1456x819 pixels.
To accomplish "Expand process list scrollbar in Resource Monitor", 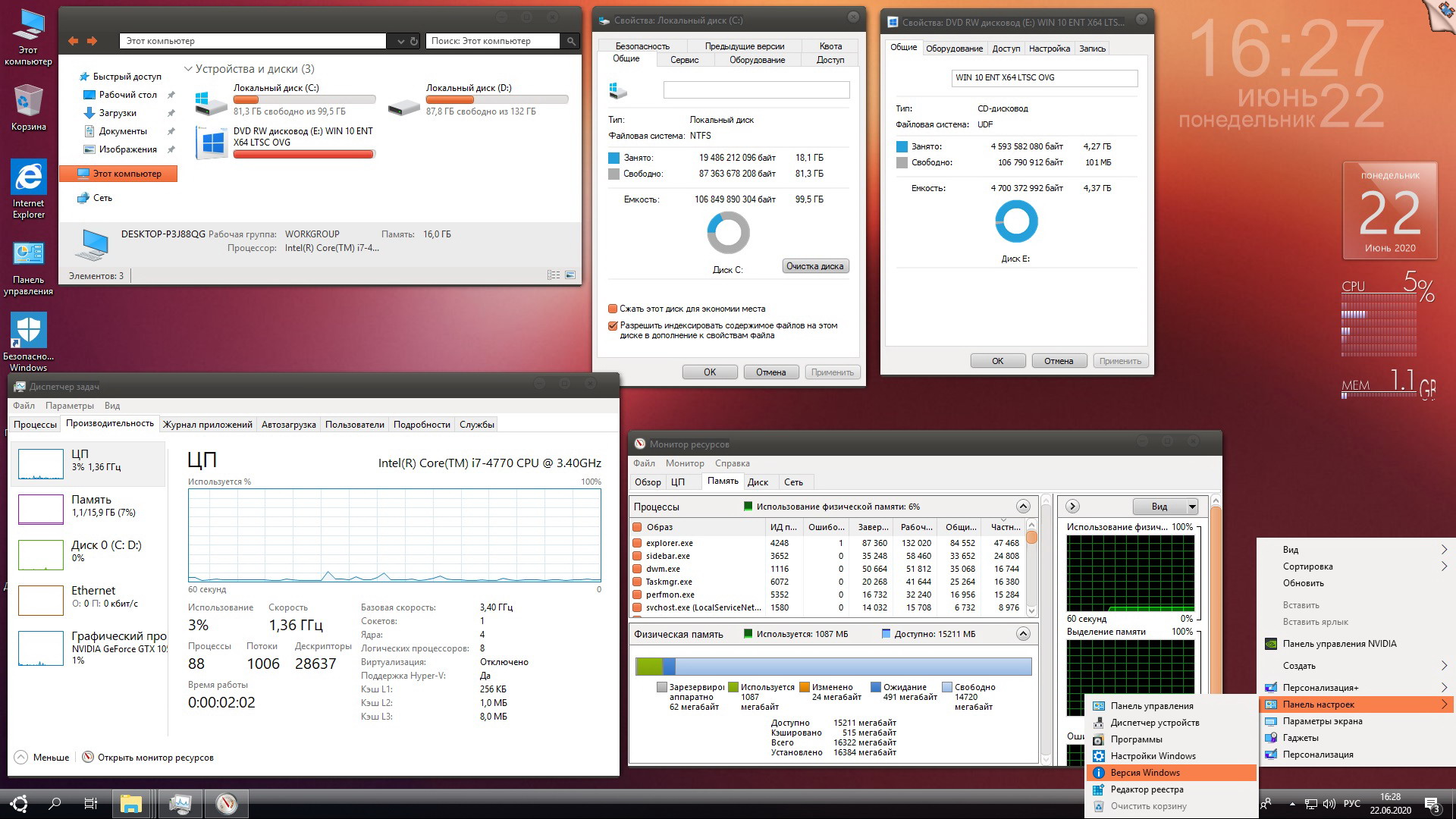I will (x=1023, y=506).
